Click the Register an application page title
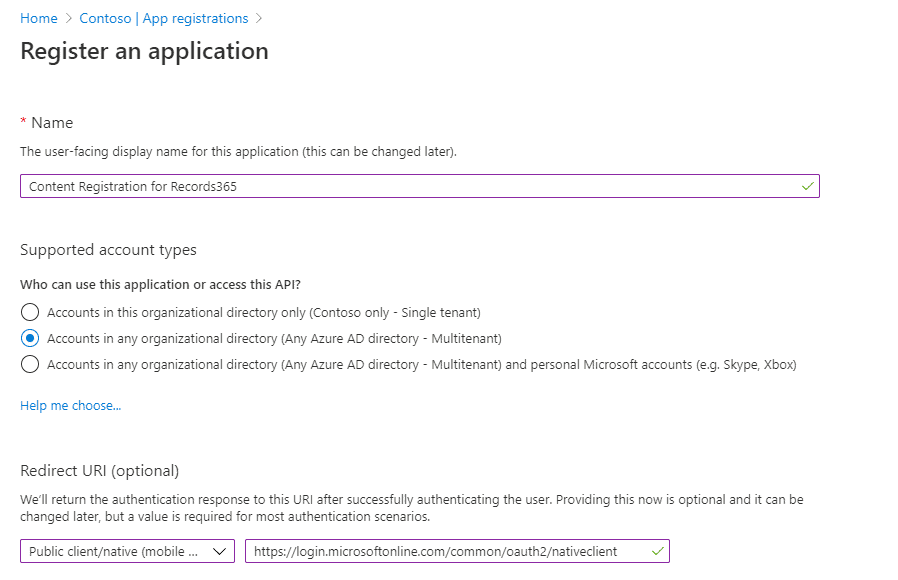The height and width of the screenshot is (580, 898). (x=144, y=51)
